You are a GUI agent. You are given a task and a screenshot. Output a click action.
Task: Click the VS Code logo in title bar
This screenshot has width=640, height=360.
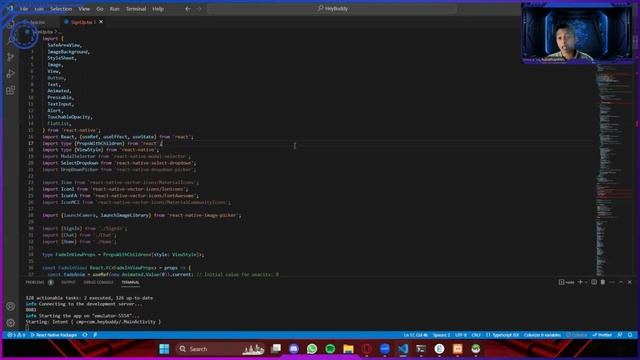(x=10, y=9)
